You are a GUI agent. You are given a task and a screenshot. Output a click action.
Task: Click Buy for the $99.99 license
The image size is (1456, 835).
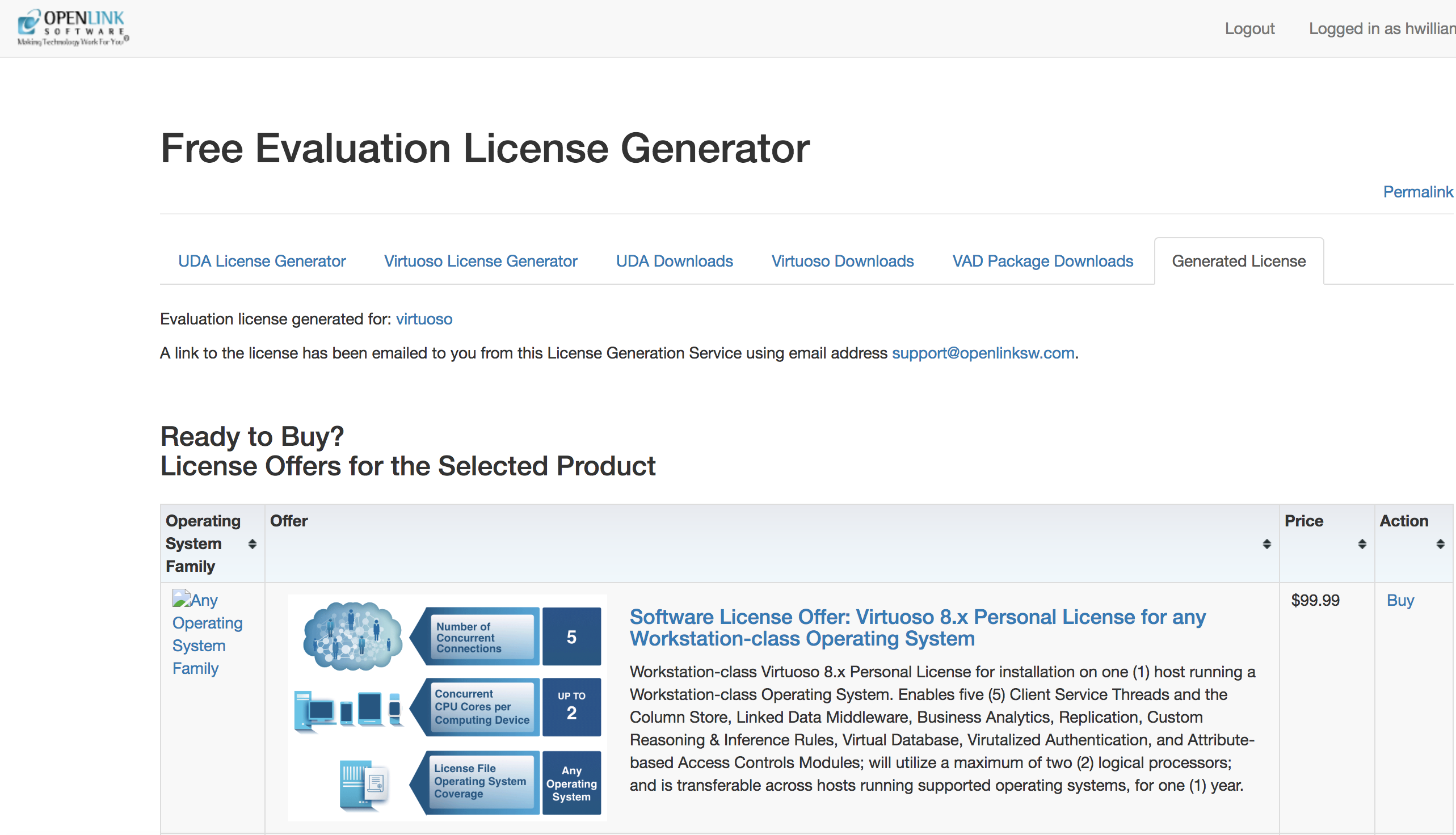[1400, 600]
